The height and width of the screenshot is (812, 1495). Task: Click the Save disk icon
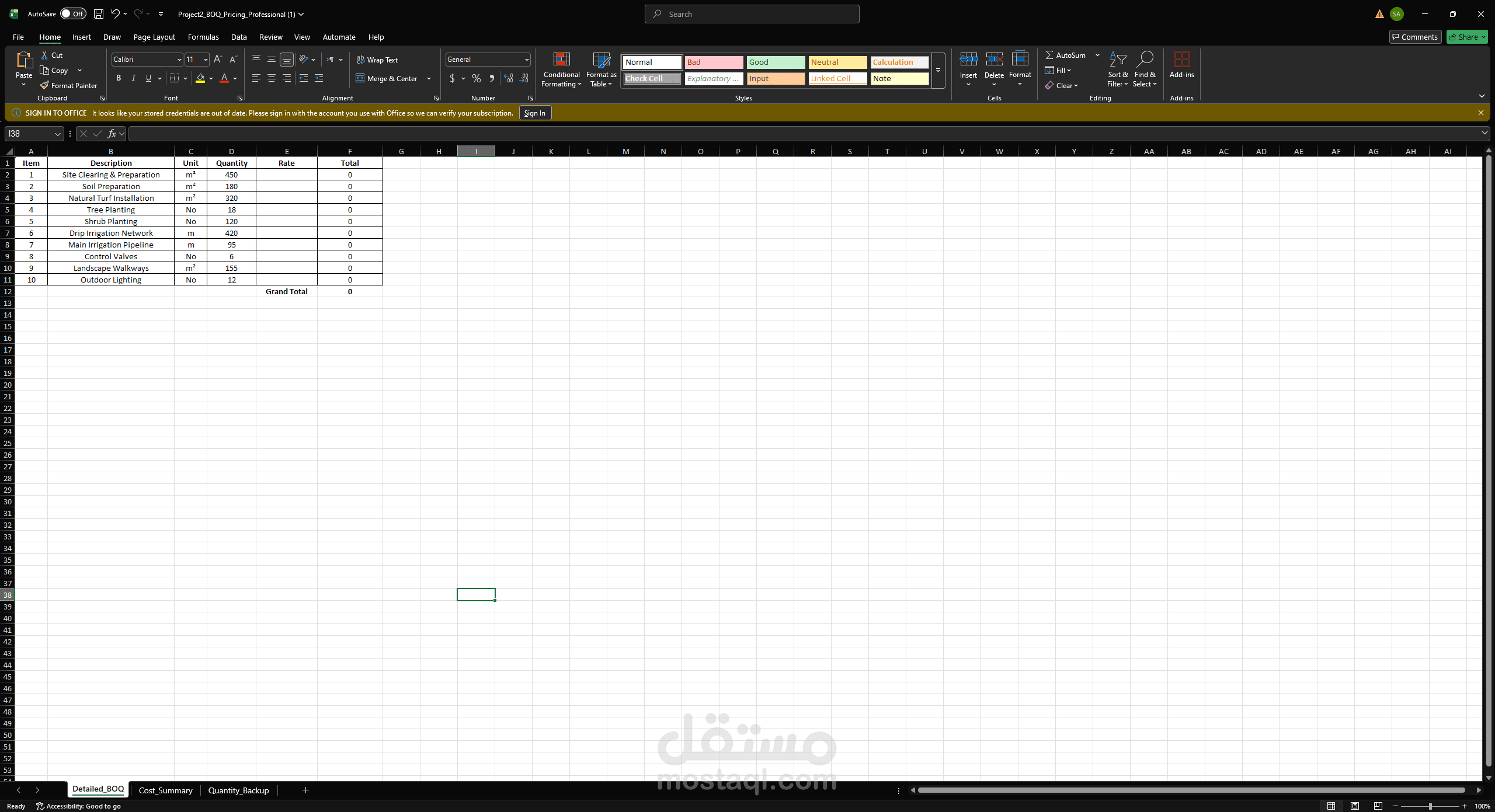[x=99, y=14]
